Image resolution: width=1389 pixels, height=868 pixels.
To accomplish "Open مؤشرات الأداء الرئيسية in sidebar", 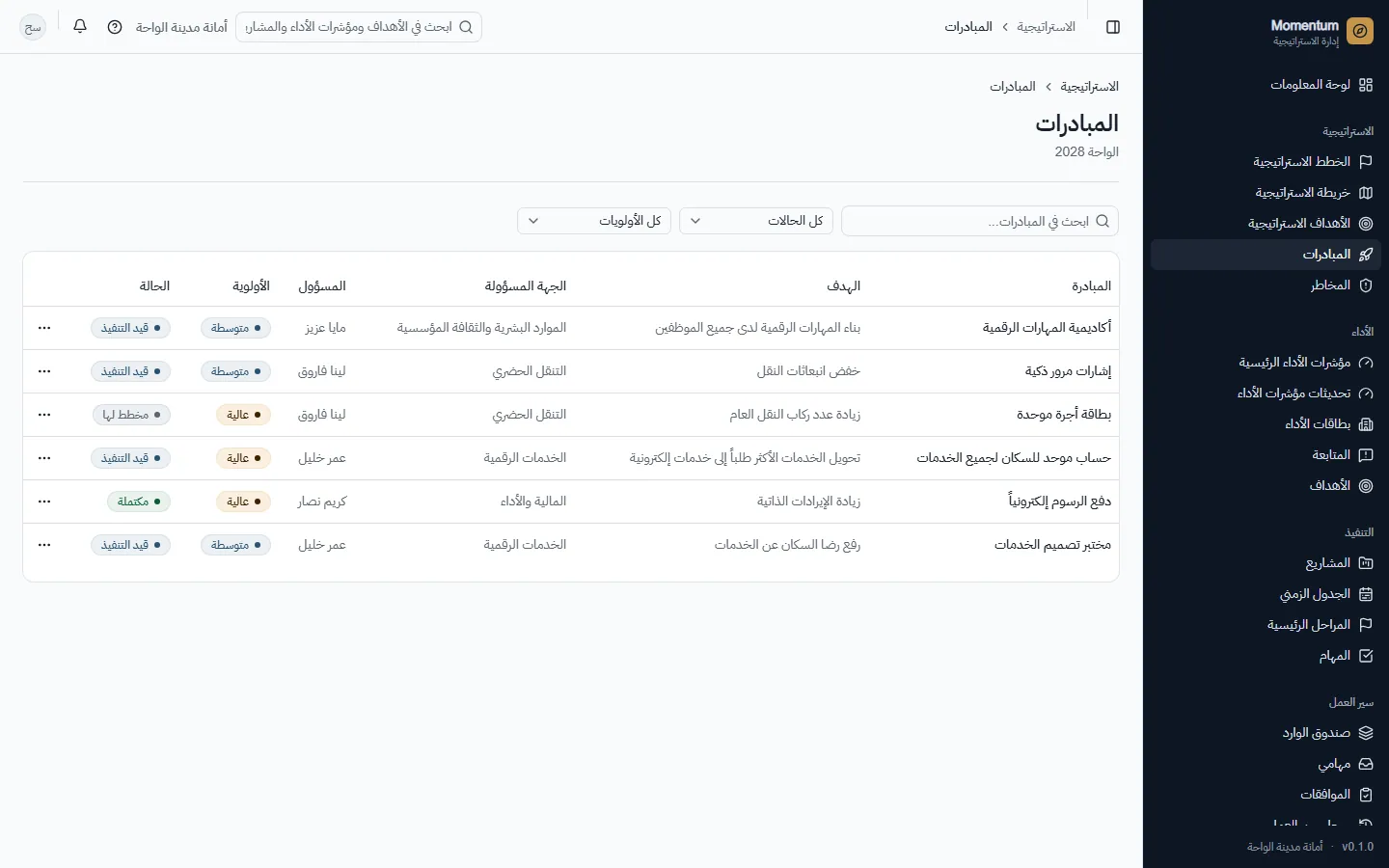I will click(1266, 363).
